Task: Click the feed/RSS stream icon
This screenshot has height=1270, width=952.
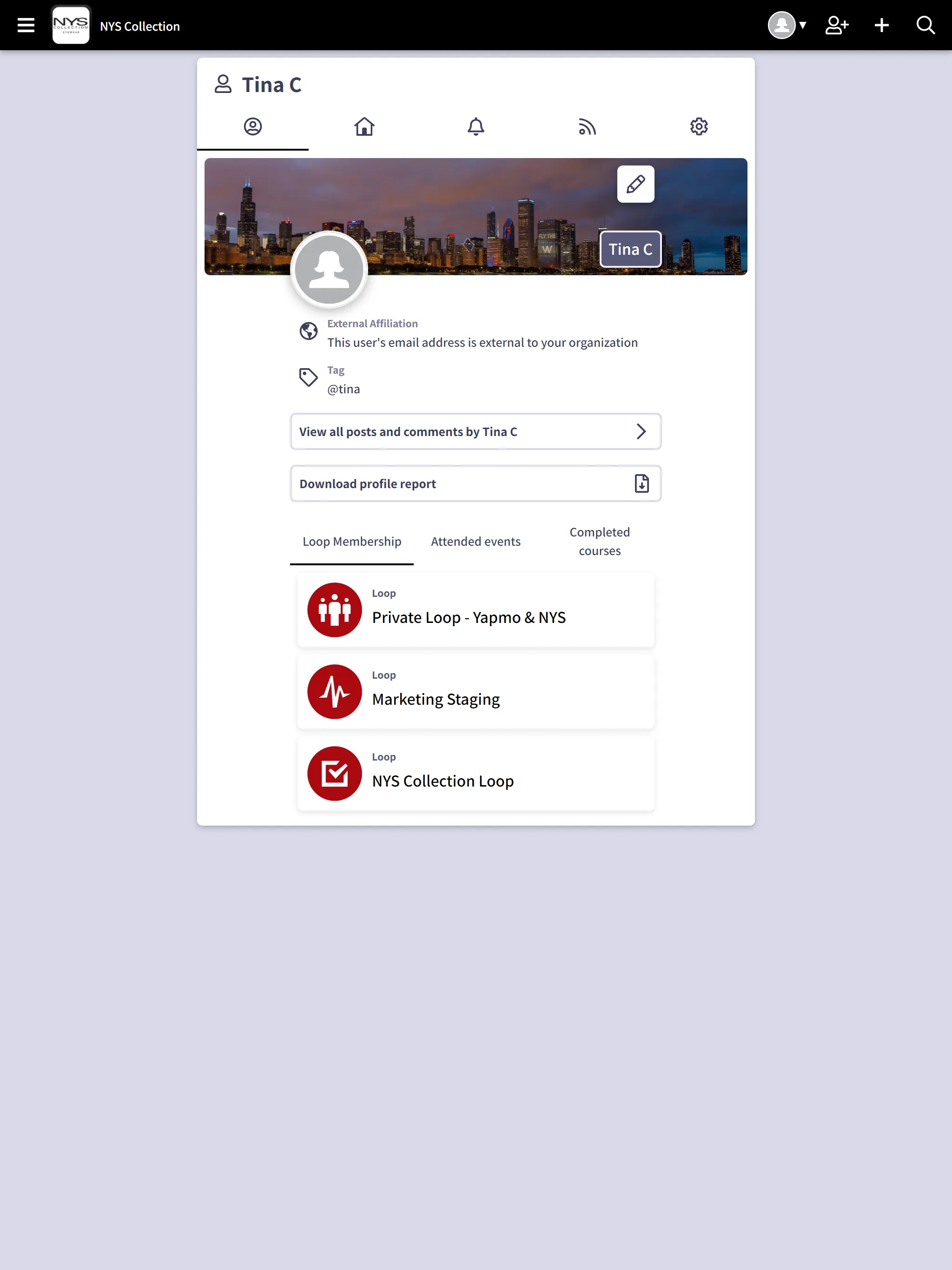Action: (x=587, y=126)
